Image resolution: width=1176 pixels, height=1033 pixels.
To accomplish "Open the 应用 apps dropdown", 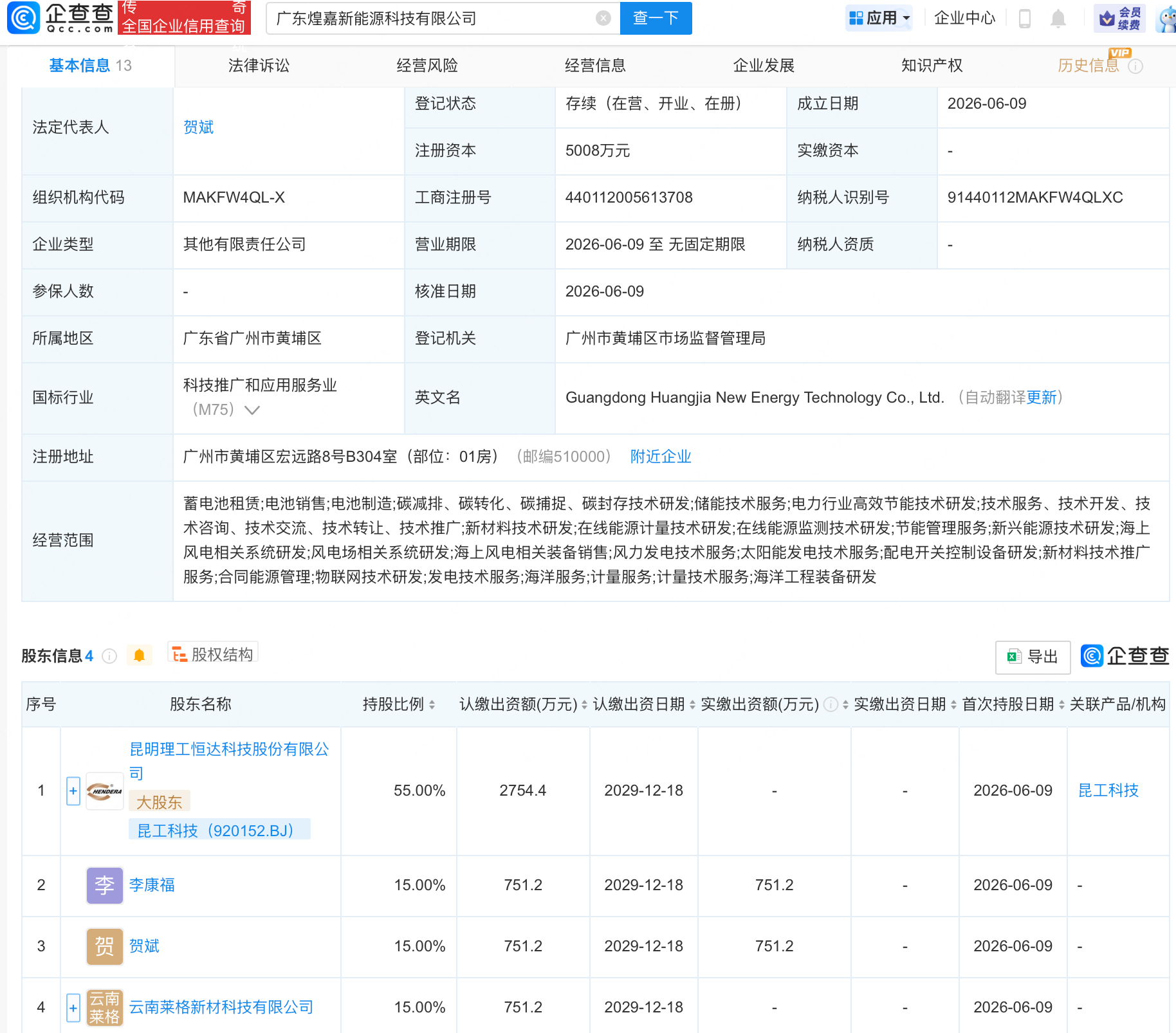I will tap(879, 18).
